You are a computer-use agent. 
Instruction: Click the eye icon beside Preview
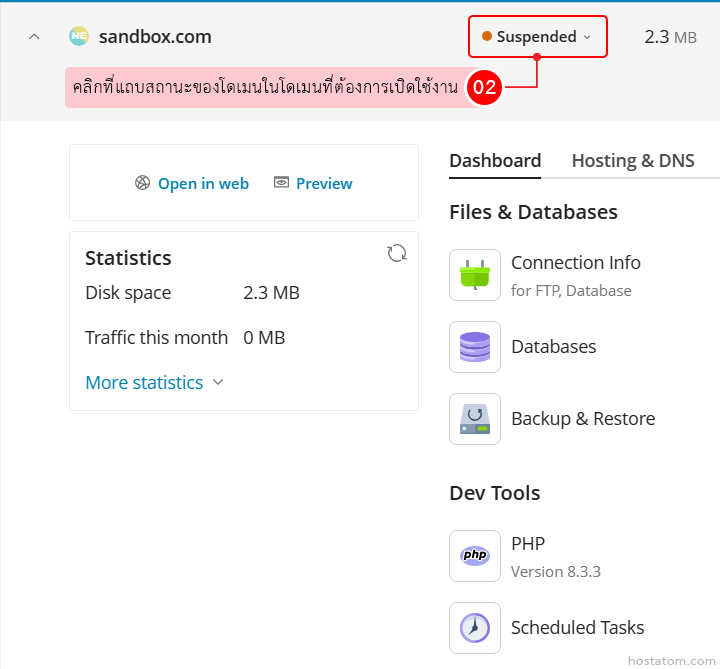[x=282, y=183]
